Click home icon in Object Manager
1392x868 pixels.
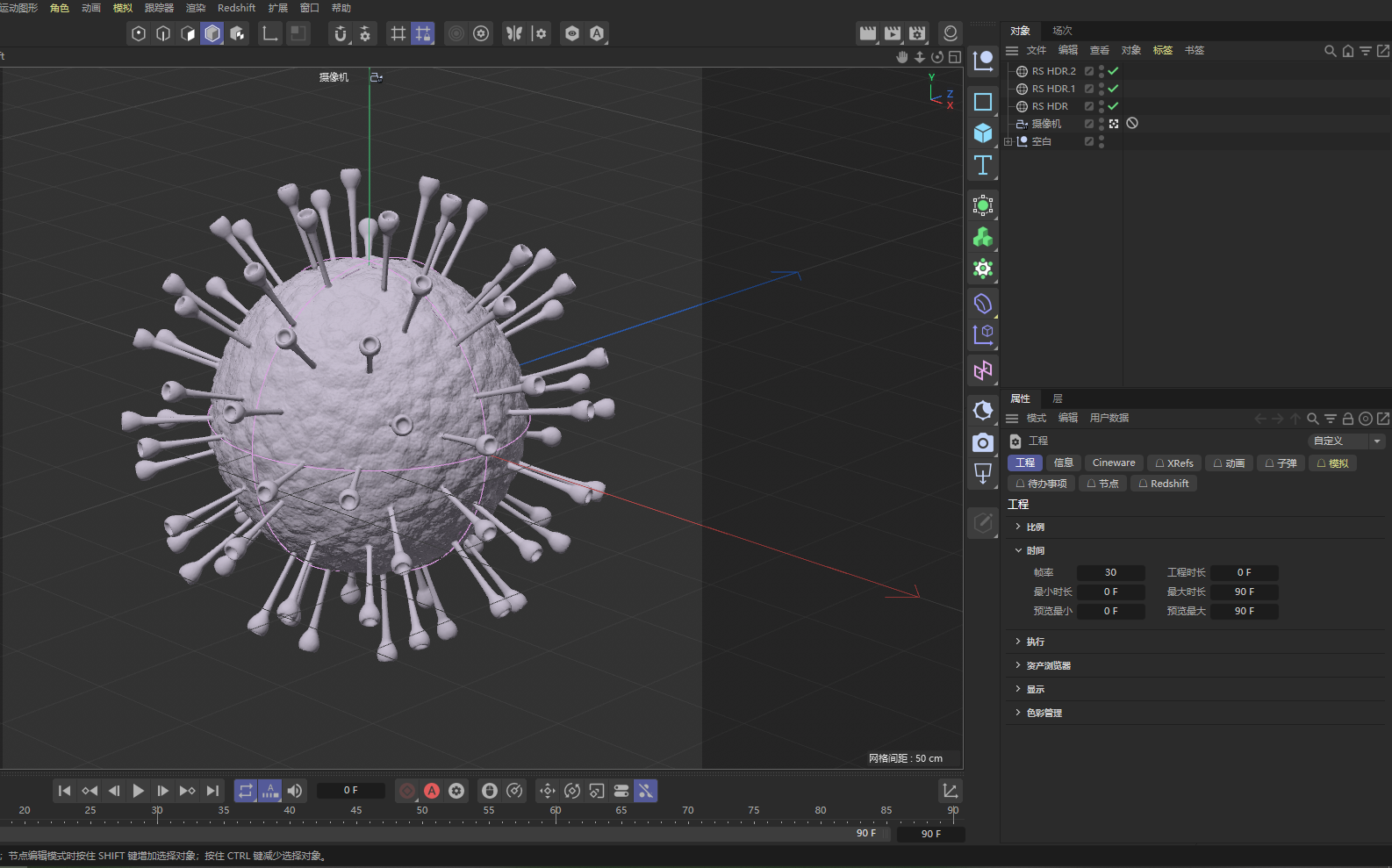click(1348, 51)
